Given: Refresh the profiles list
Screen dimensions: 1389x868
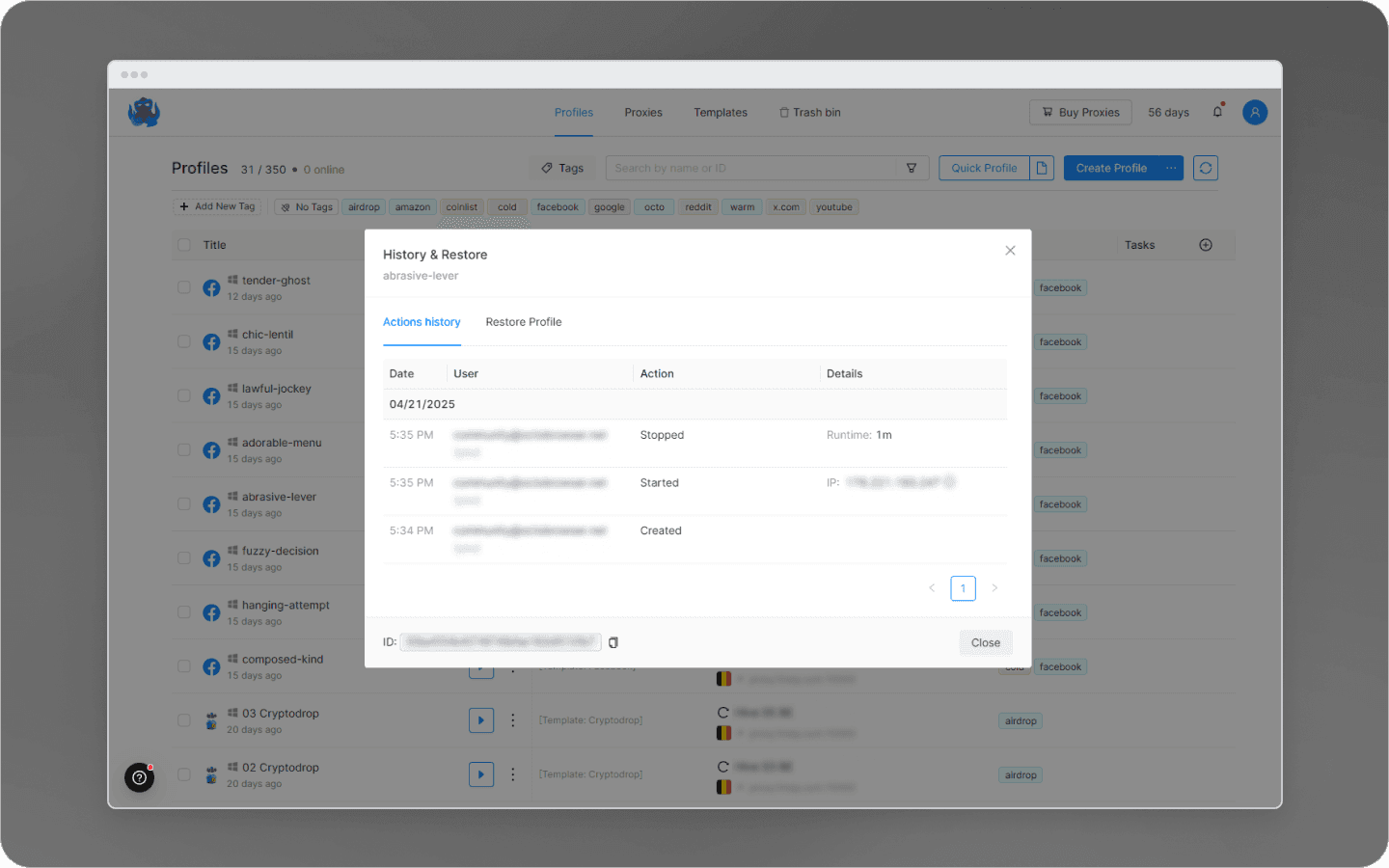Looking at the screenshot, I should tap(1206, 168).
